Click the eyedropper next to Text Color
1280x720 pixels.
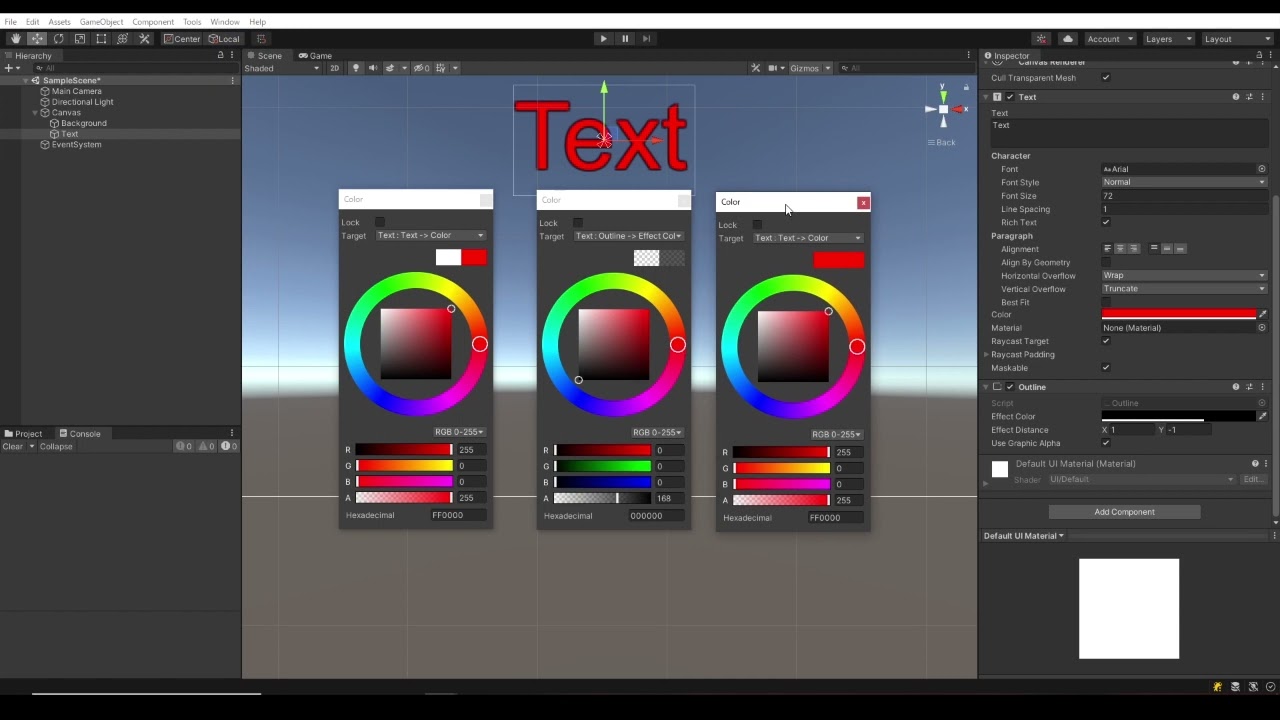point(1263,314)
